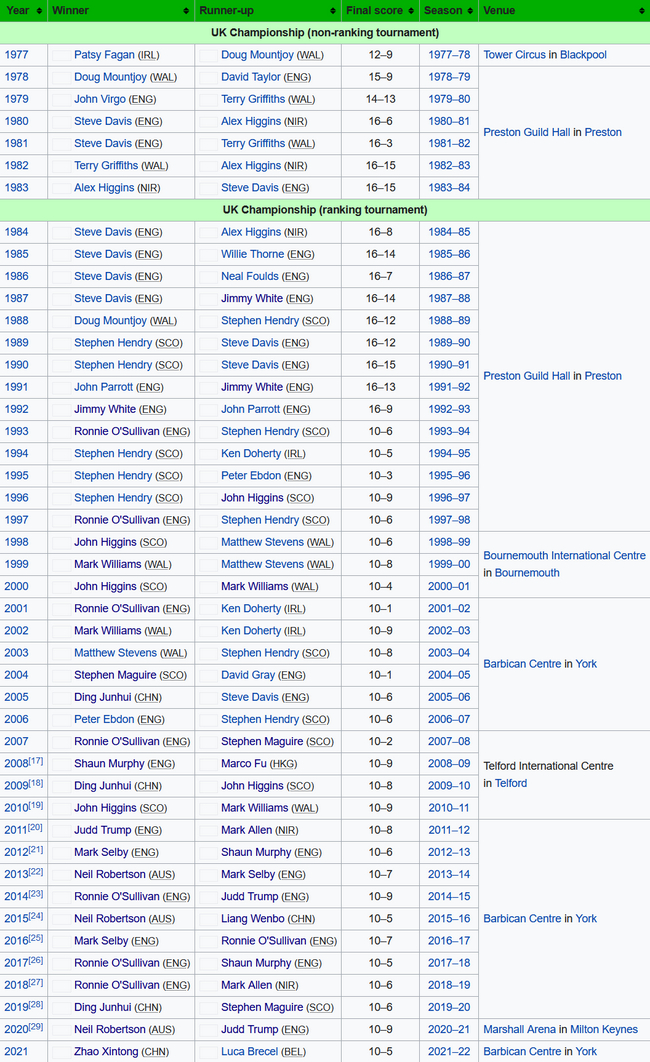Open Patsy Fagan's player page
The width and height of the screenshot is (650, 1062).
pos(103,55)
